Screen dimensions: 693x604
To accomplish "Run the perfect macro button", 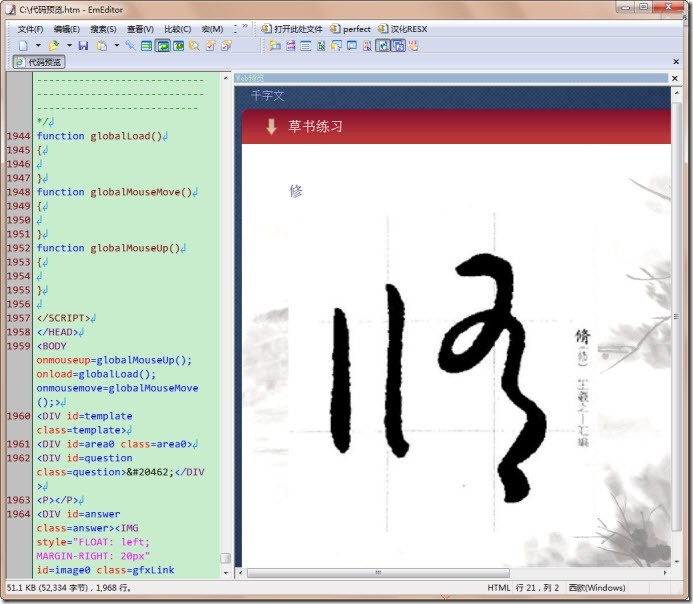I will click(x=350, y=29).
